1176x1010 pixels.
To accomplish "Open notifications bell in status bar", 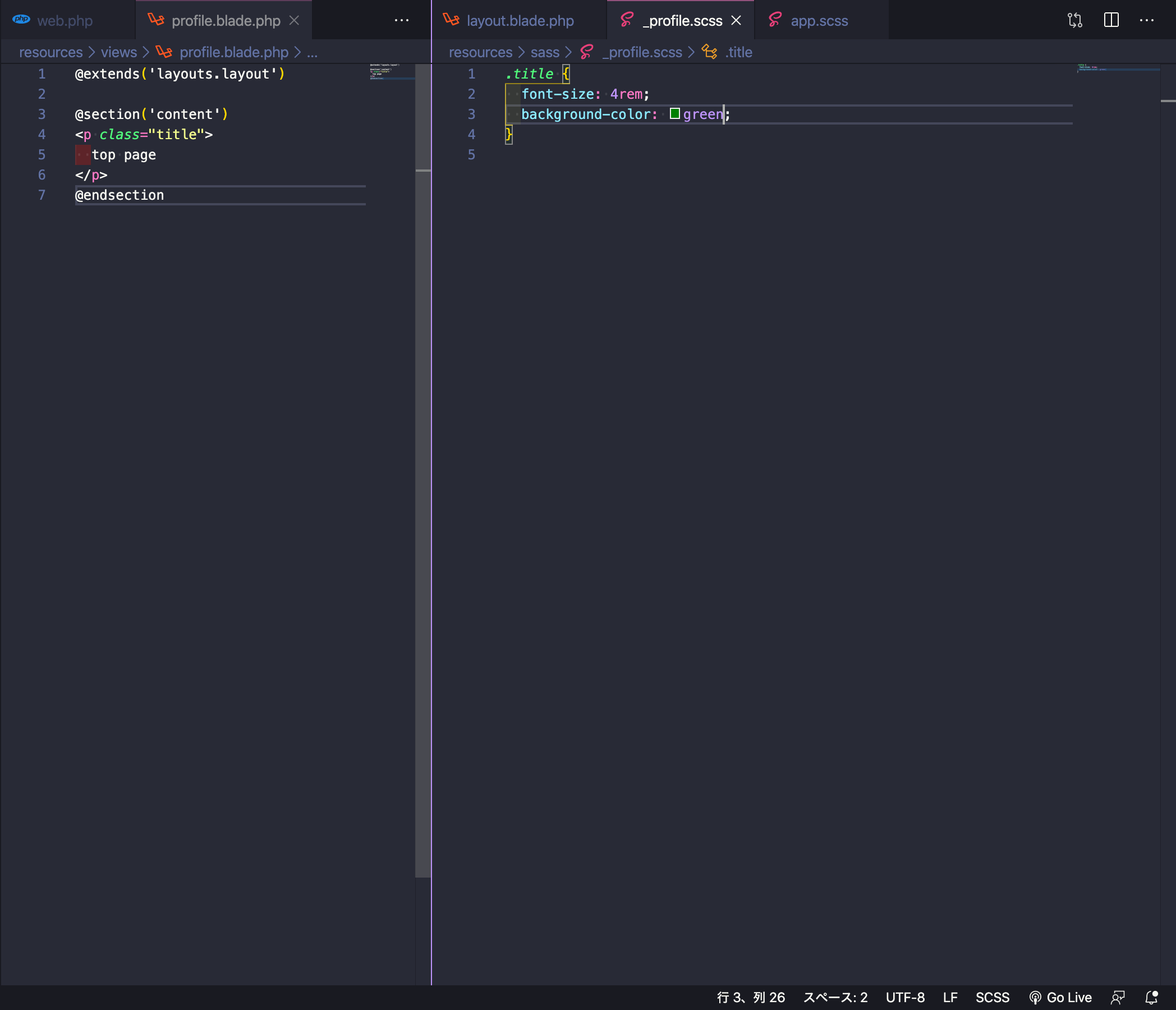I will pyautogui.click(x=1152, y=998).
